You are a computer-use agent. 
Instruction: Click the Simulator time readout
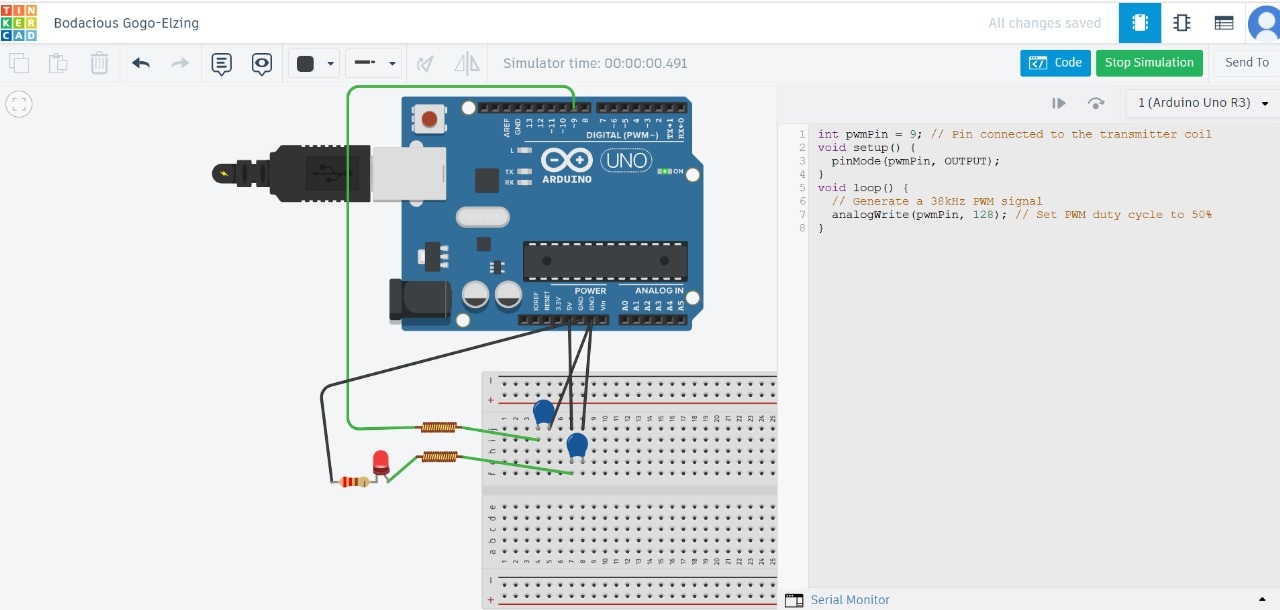click(x=595, y=63)
